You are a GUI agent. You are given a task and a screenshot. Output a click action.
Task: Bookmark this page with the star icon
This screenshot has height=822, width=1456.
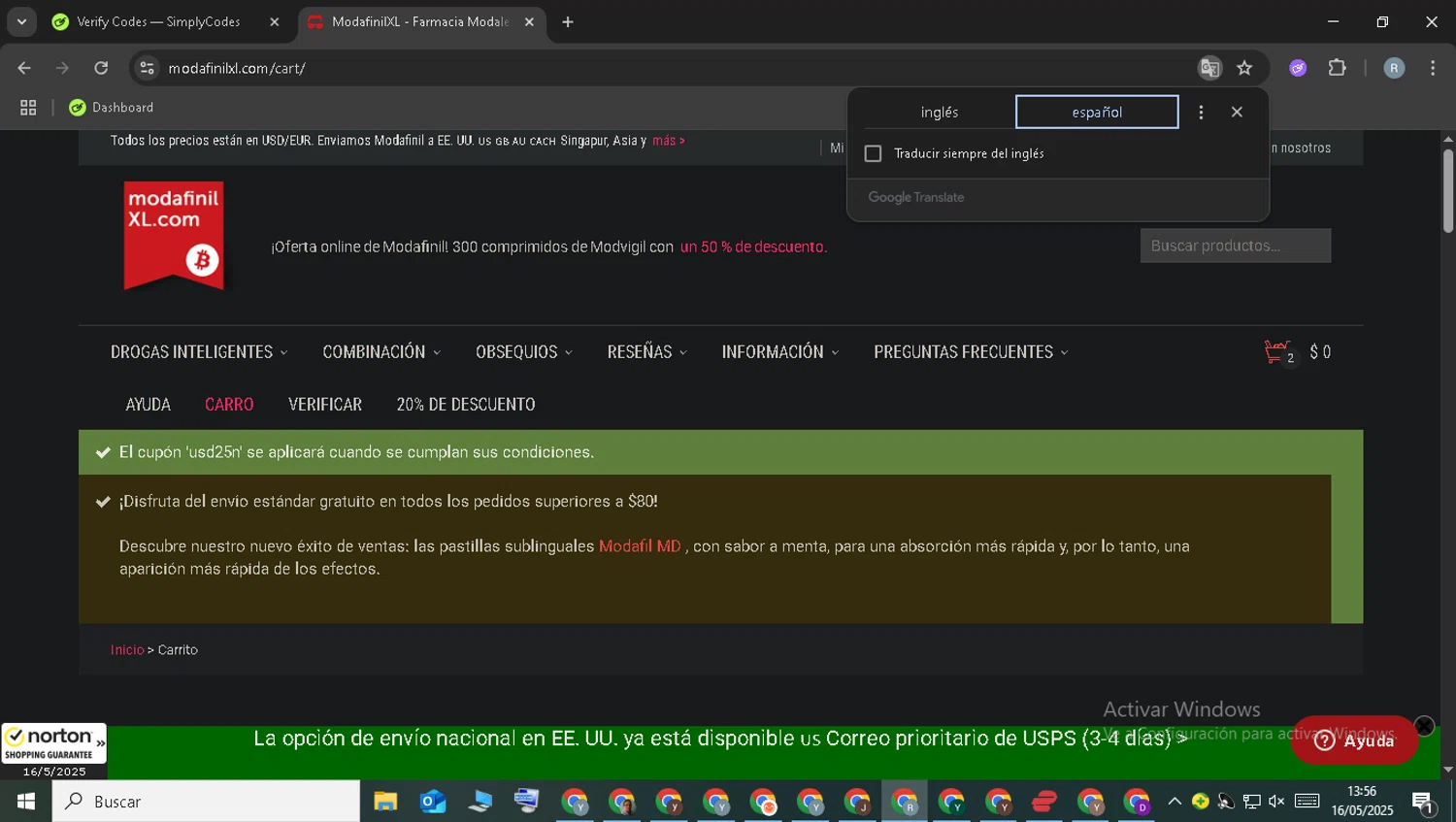(x=1244, y=68)
